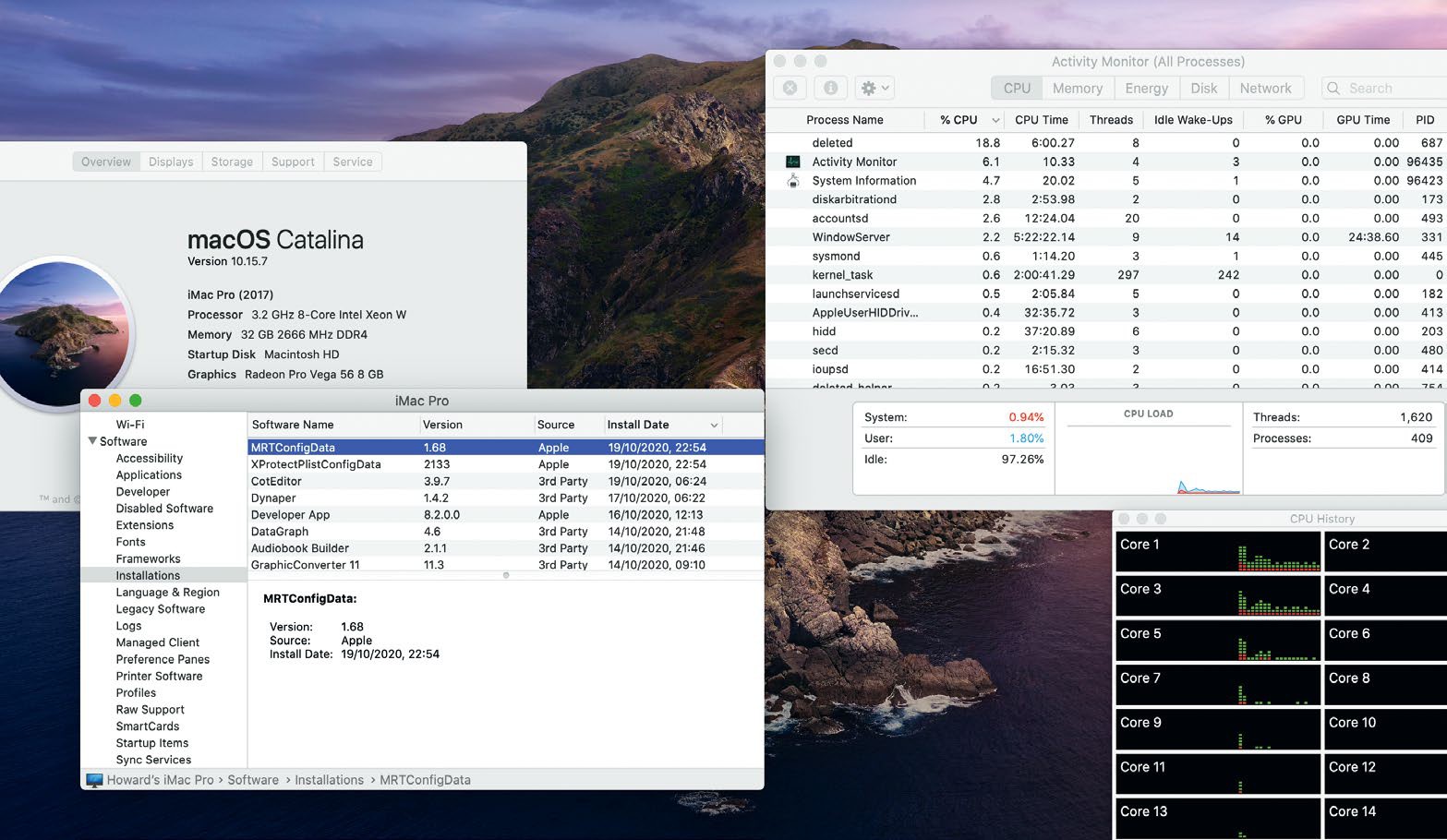
Task: Select Logs in the sidebar
Action: click(x=128, y=625)
